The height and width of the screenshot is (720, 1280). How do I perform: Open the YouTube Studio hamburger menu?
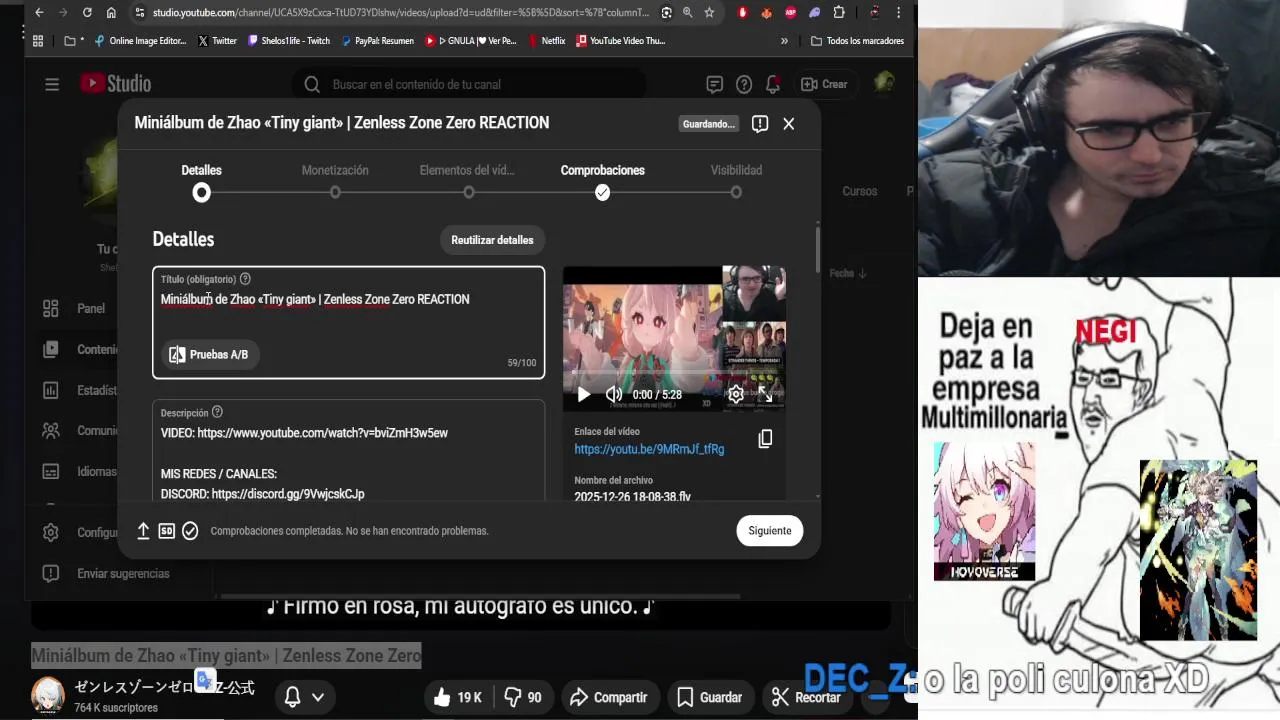pos(52,84)
